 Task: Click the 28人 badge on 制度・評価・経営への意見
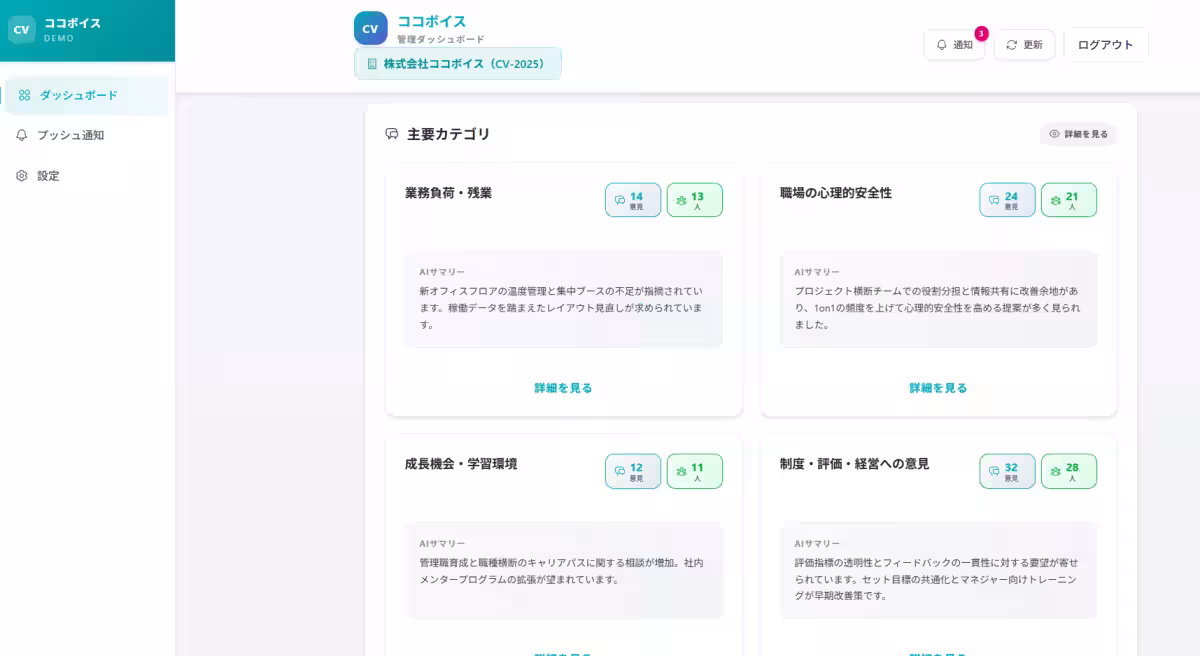tap(1068, 471)
